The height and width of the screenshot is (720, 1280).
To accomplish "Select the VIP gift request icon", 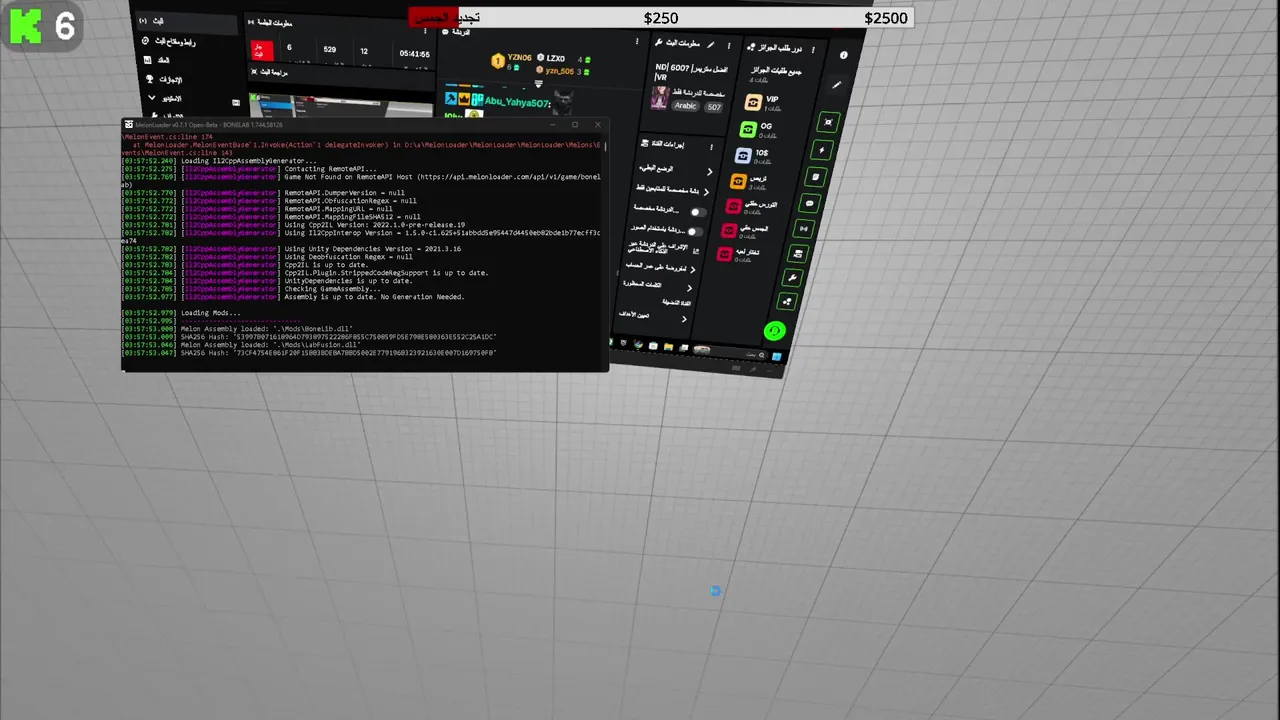I will coord(754,102).
